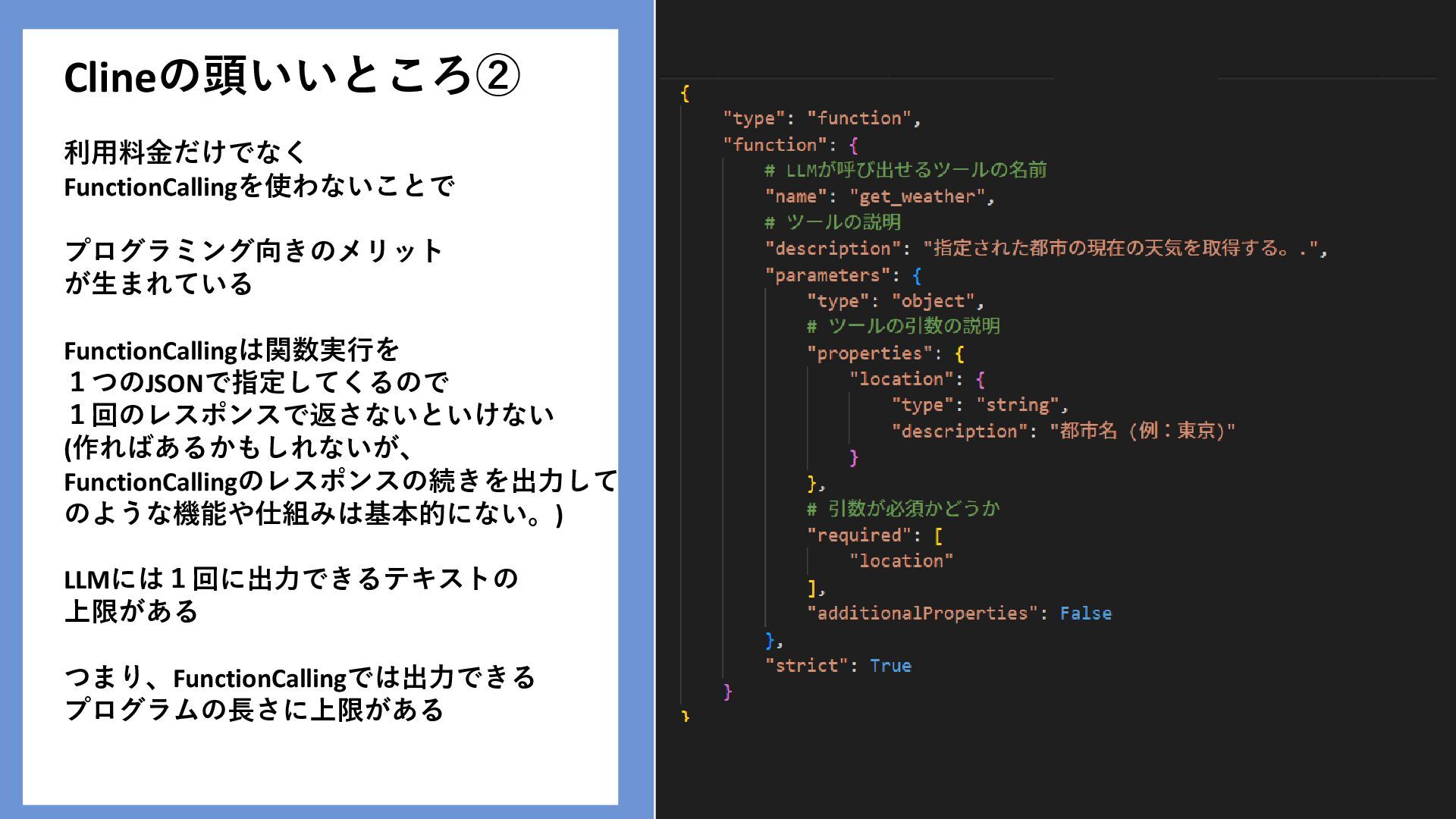Click the code line '"type": "object",'

pos(896,301)
